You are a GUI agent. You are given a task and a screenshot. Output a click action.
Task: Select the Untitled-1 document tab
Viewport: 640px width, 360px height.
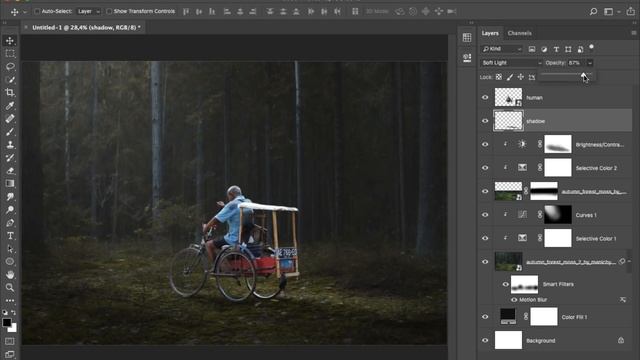[x=86, y=27]
